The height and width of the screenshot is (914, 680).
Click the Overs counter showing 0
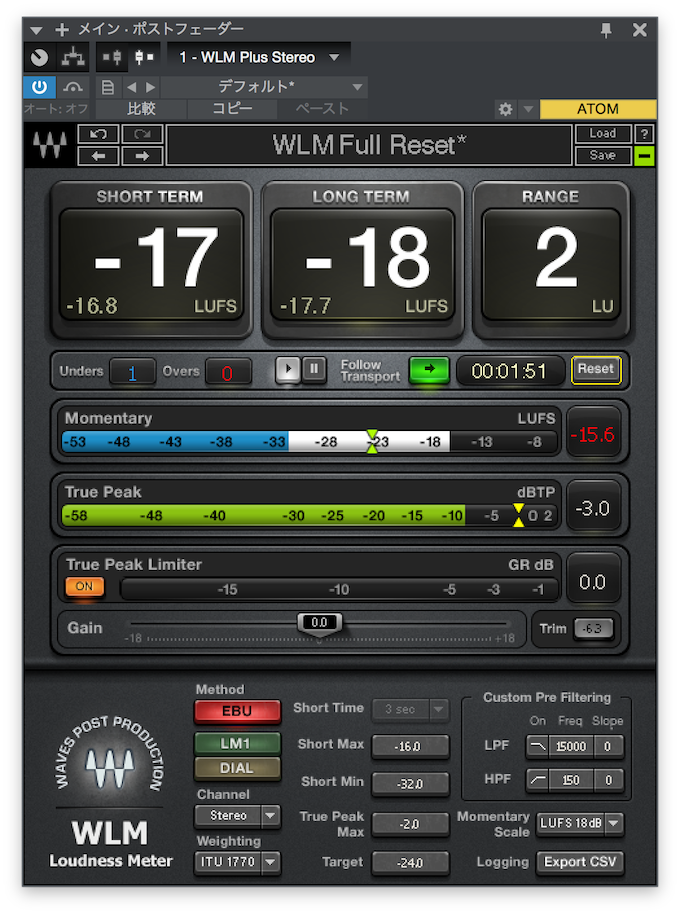[228, 372]
